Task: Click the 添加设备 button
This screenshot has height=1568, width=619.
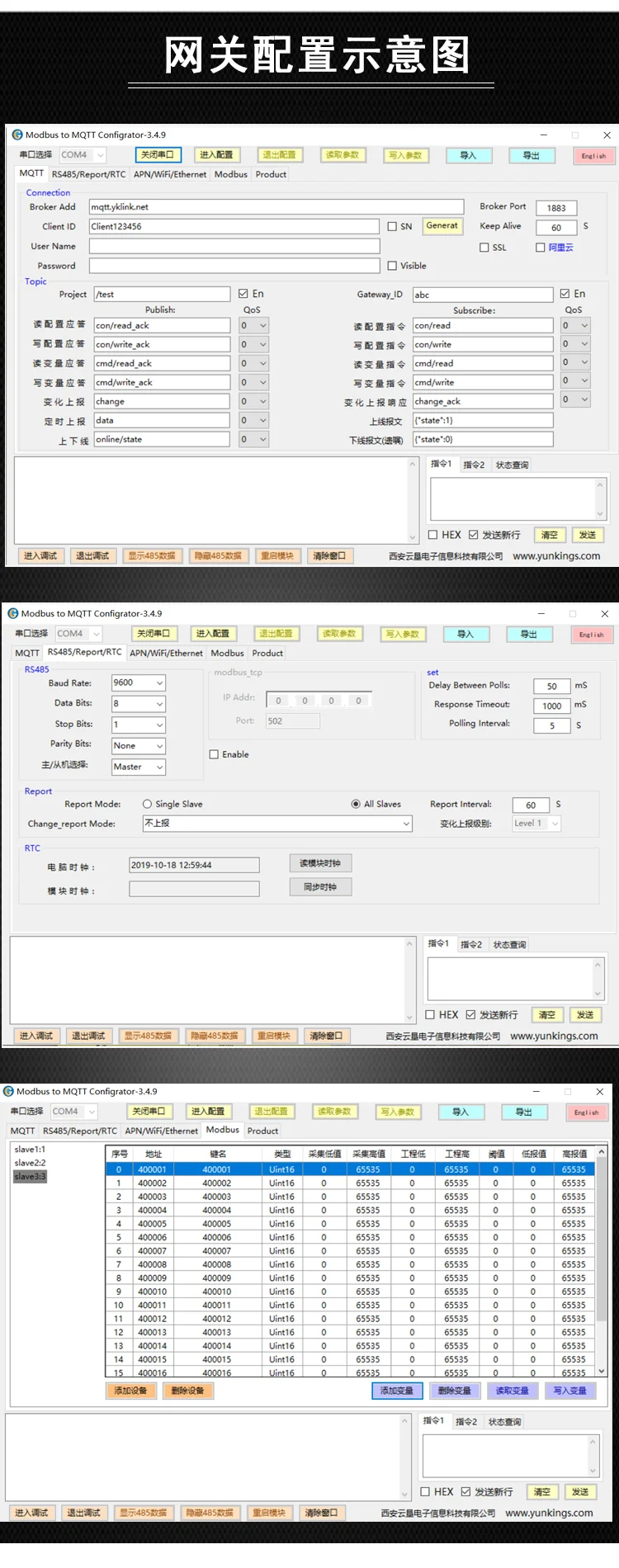Action: (x=130, y=1391)
